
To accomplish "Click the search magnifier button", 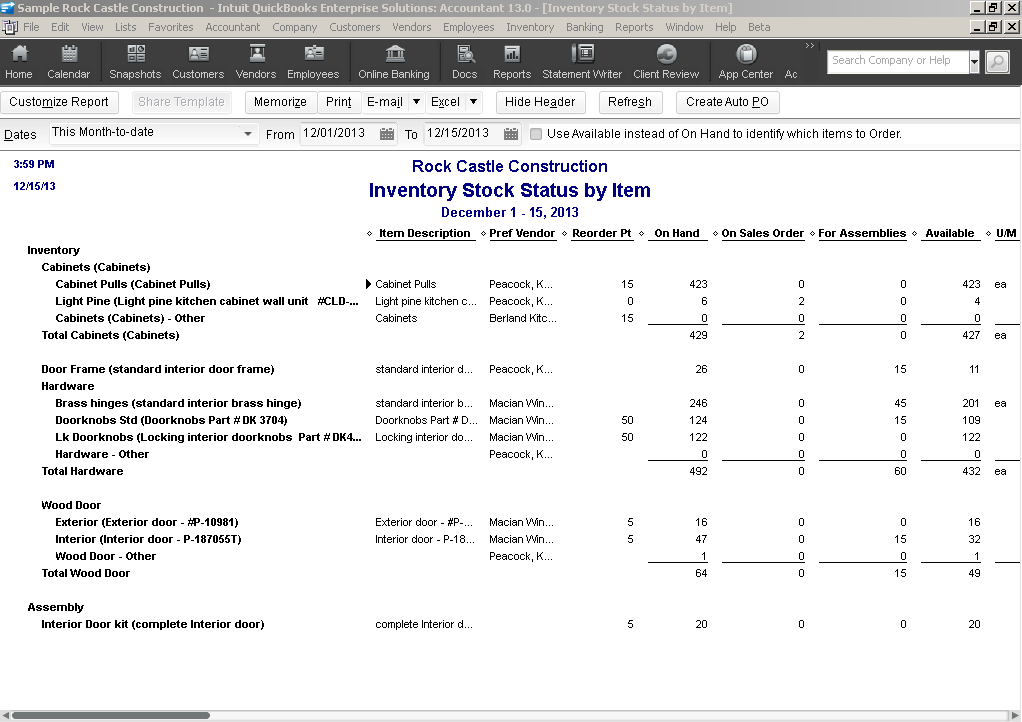I will click(x=997, y=62).
